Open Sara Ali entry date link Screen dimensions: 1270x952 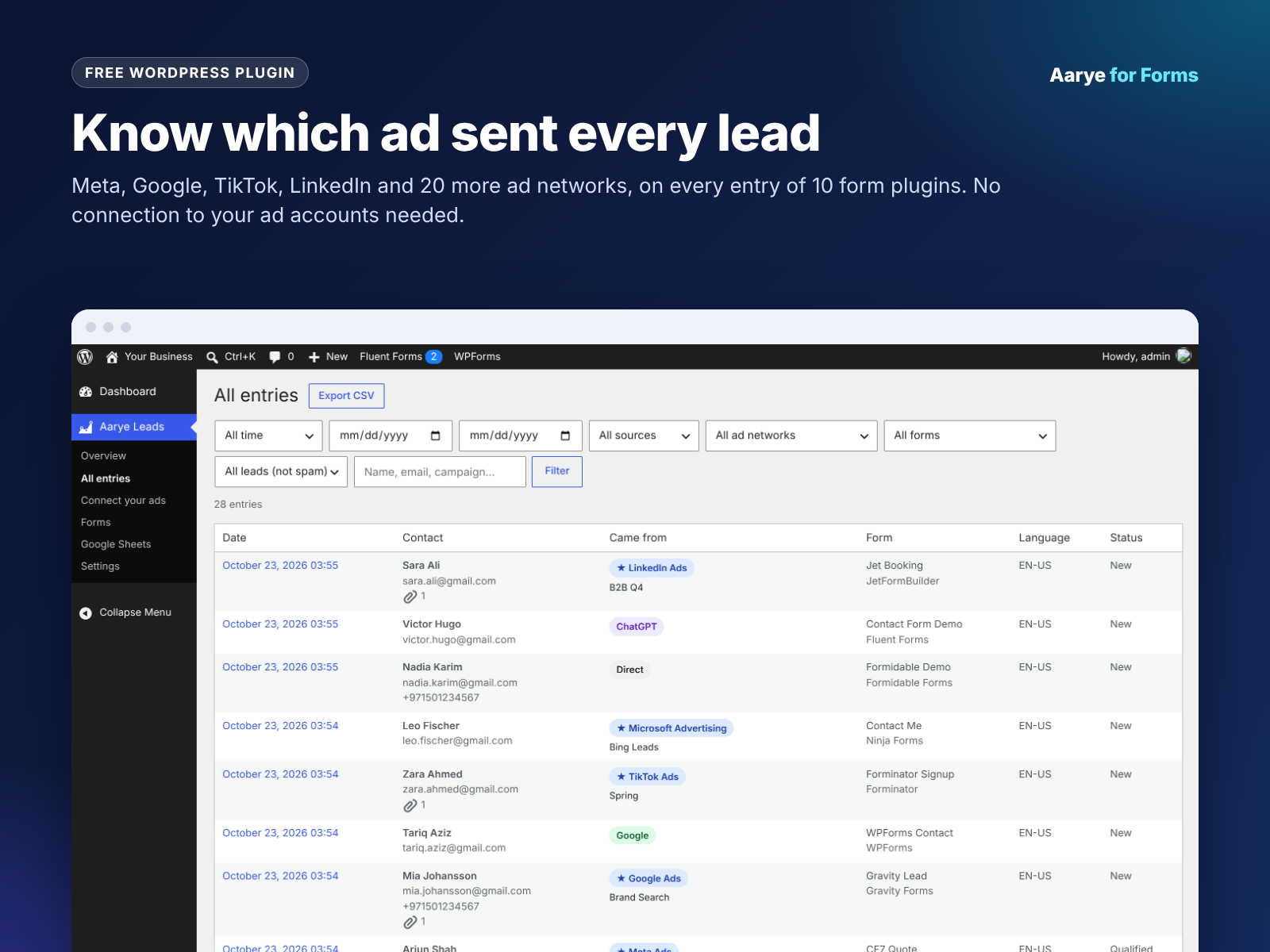point(280,566)
